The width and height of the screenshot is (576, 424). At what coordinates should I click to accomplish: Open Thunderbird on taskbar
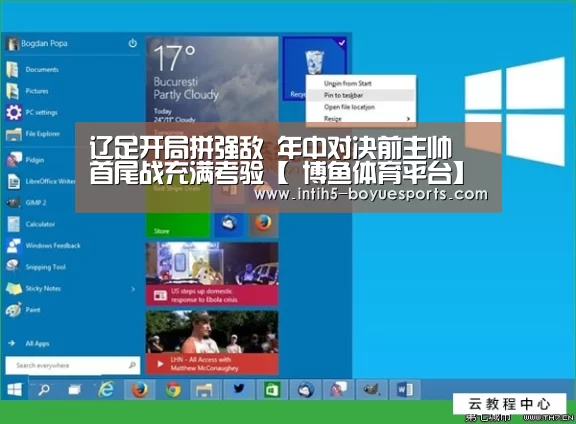click(306, 389)
